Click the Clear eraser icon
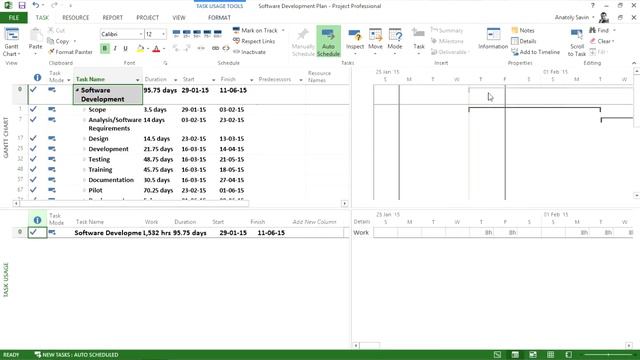 tap(593, 41)
